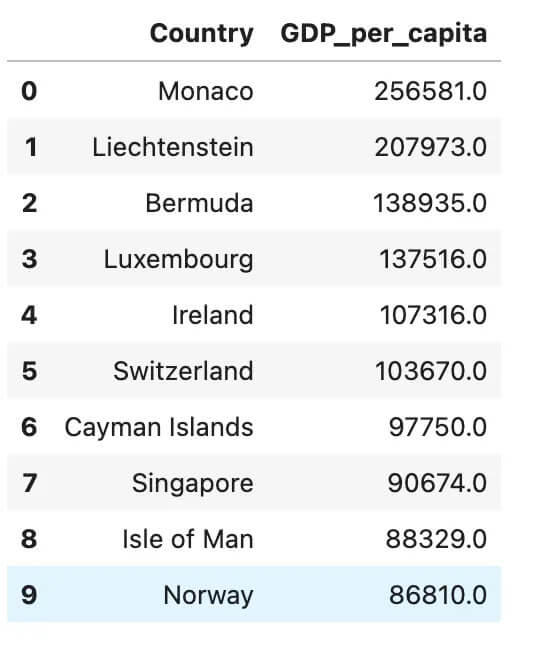Screen dimensions: 544x648
Task: Click the Country column header
Action: 201,33
